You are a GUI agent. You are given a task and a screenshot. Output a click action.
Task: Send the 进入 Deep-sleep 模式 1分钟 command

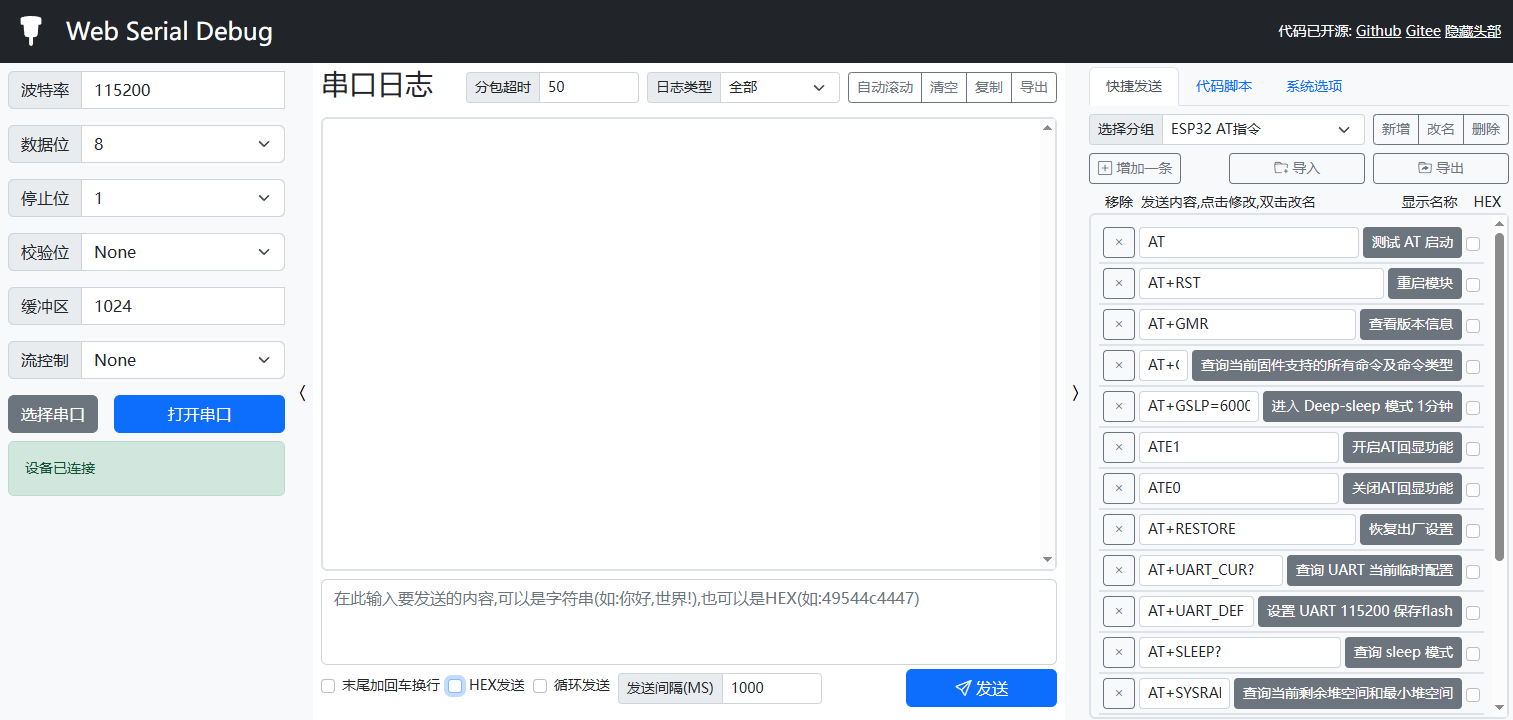pos(1362,406)
